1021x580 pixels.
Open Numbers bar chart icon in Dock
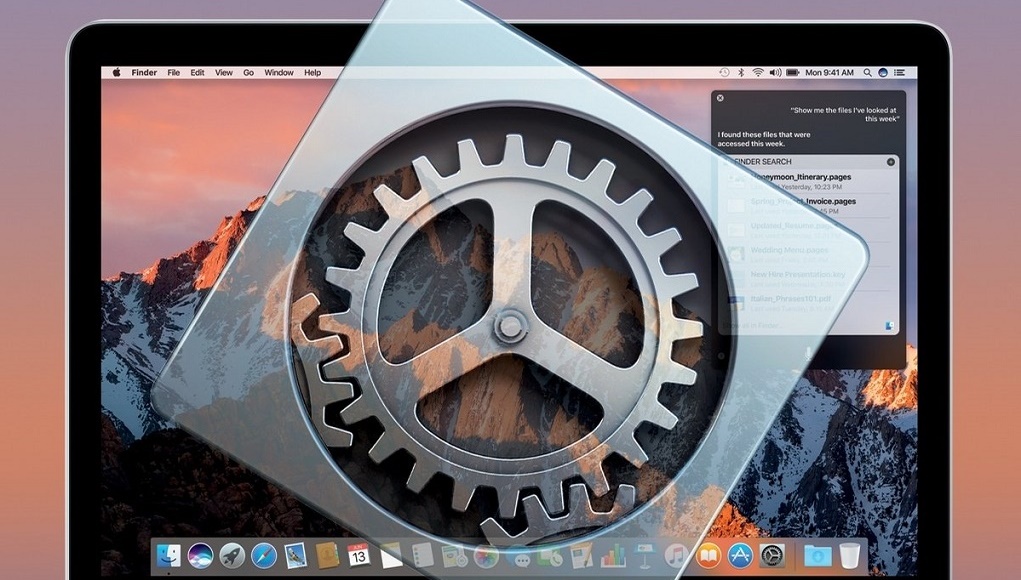pos(613,556)
